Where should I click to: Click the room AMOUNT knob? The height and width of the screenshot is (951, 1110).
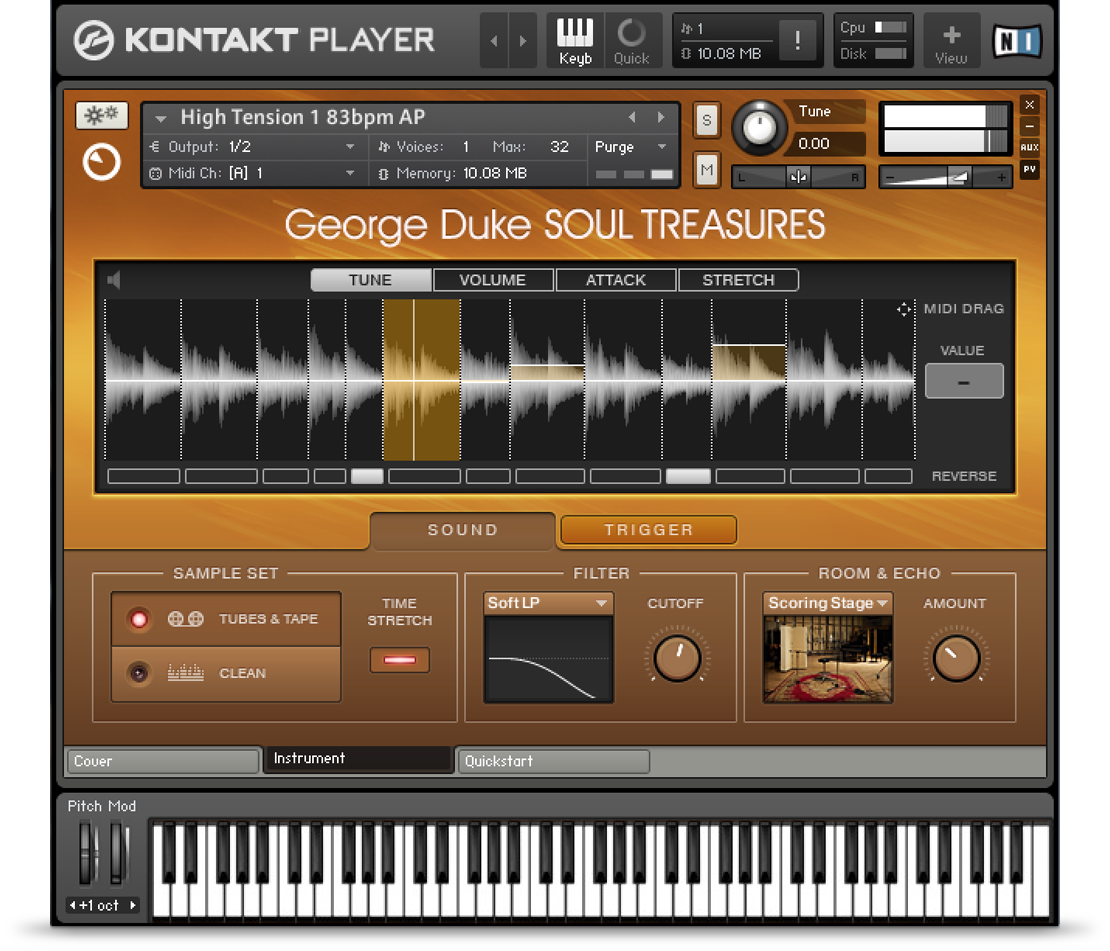(x=956, y=658)
